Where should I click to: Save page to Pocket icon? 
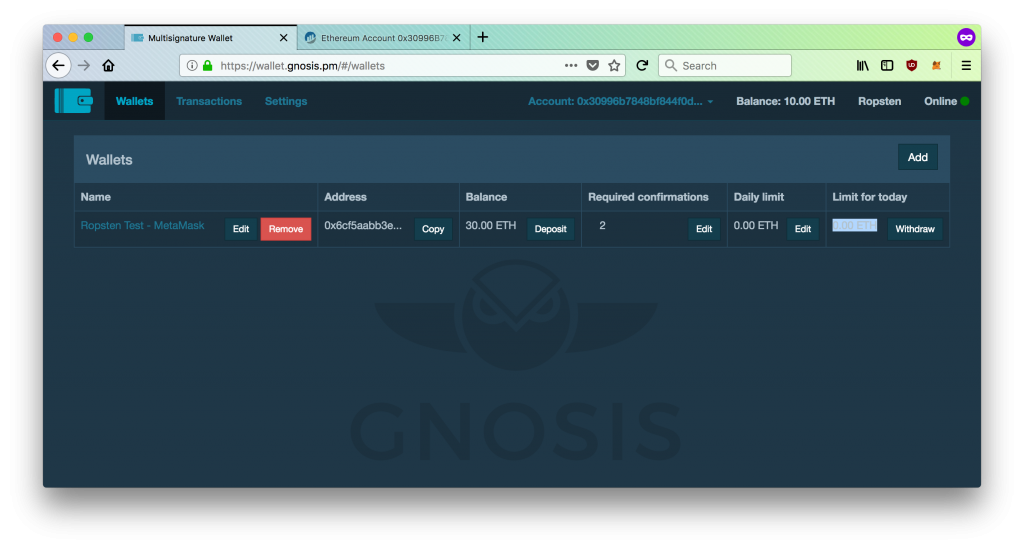coord(592,65)
